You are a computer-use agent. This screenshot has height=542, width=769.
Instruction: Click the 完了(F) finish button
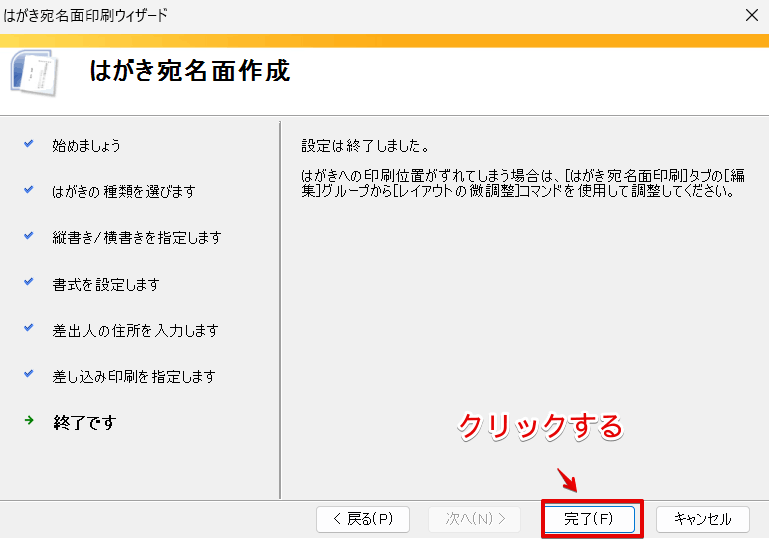[x=590, y=519]
